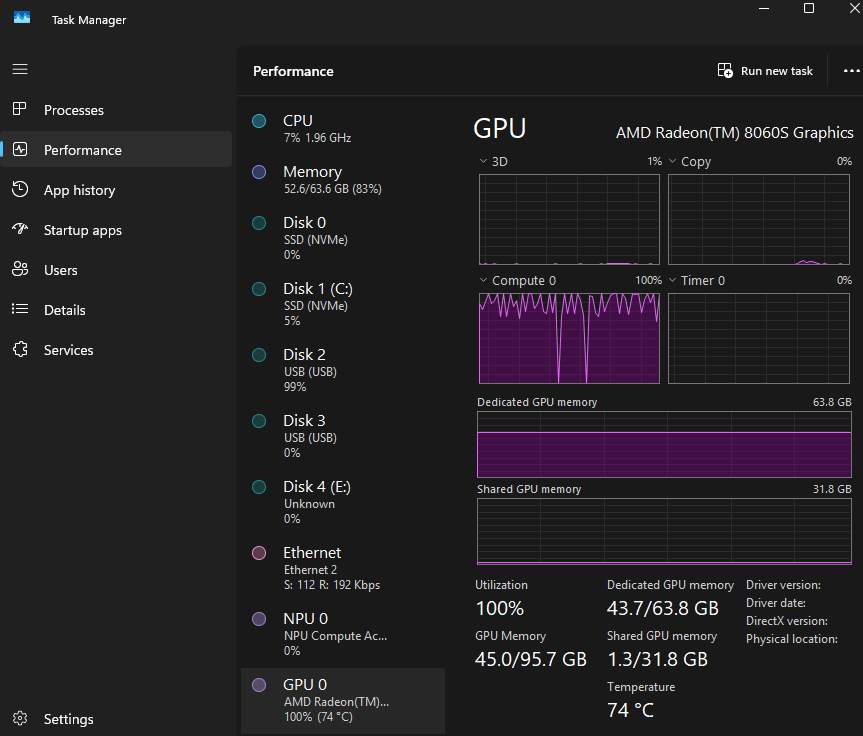Select Memory 52.6/63.6 GB entry
The height and width of the screenshot is (736, 863).
click(343, 179)
